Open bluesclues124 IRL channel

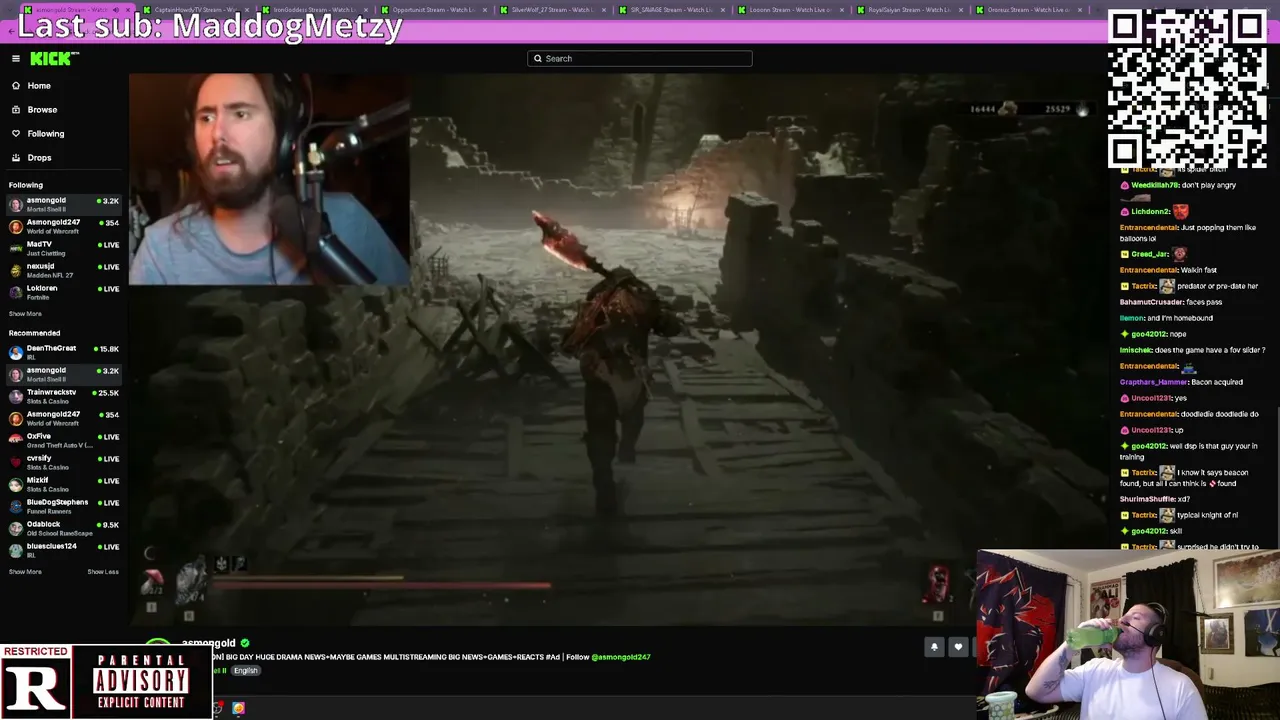click(64, 549)
